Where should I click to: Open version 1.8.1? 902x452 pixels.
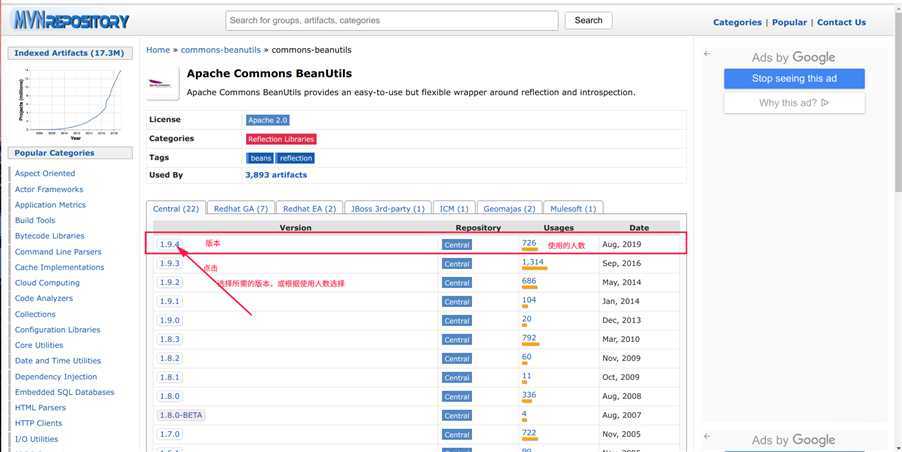click(x=170, y=377)
